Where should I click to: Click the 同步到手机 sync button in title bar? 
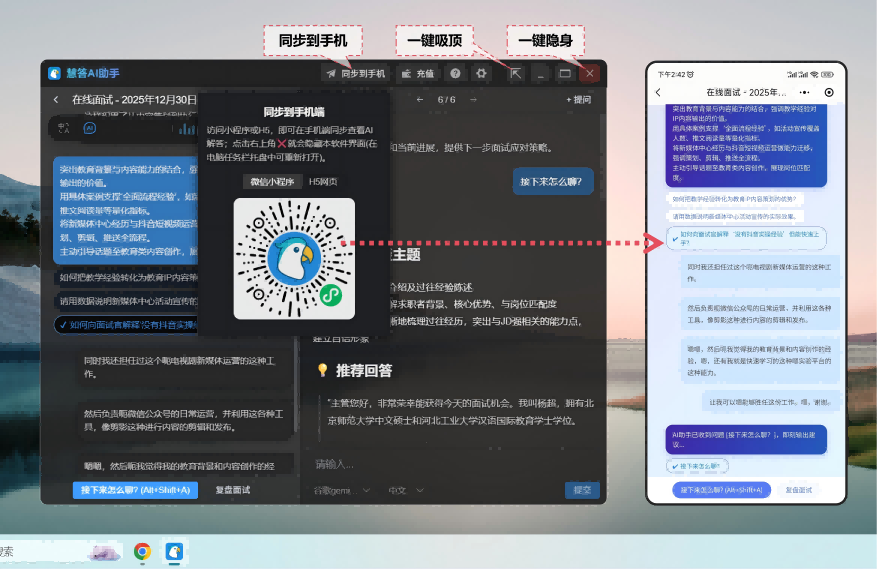[356, 73]
